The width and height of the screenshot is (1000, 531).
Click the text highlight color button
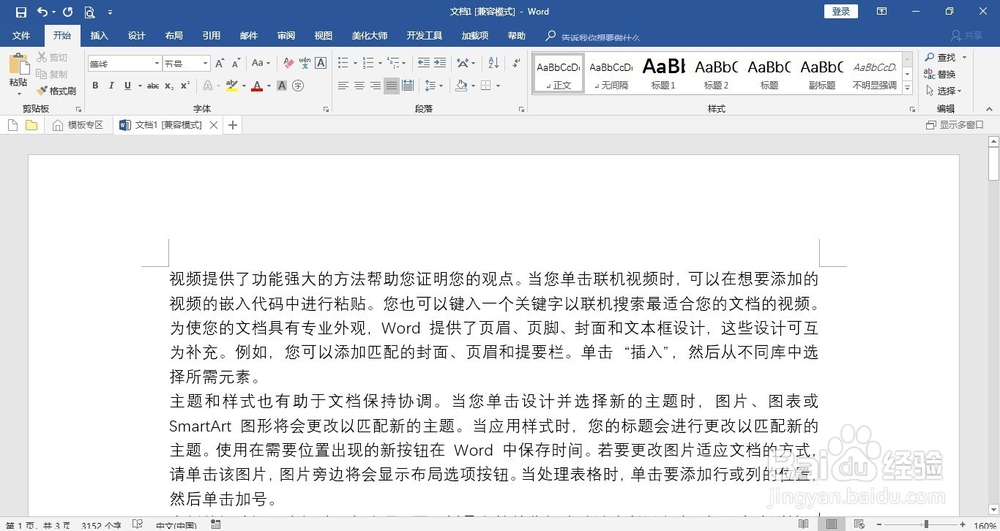[232, 85]
